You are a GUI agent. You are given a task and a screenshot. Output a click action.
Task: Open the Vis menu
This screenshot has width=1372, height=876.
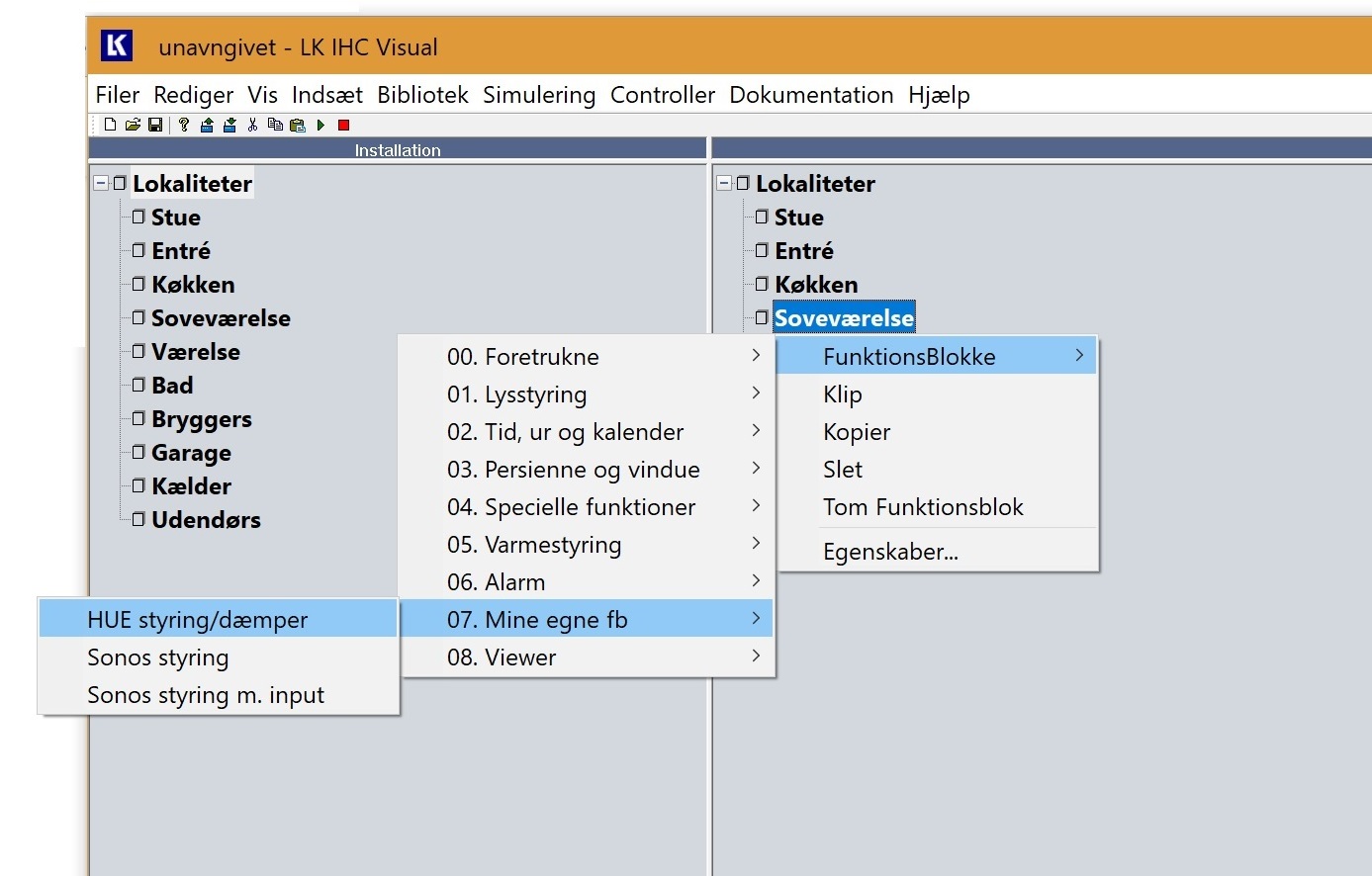[x=262, y=95]
